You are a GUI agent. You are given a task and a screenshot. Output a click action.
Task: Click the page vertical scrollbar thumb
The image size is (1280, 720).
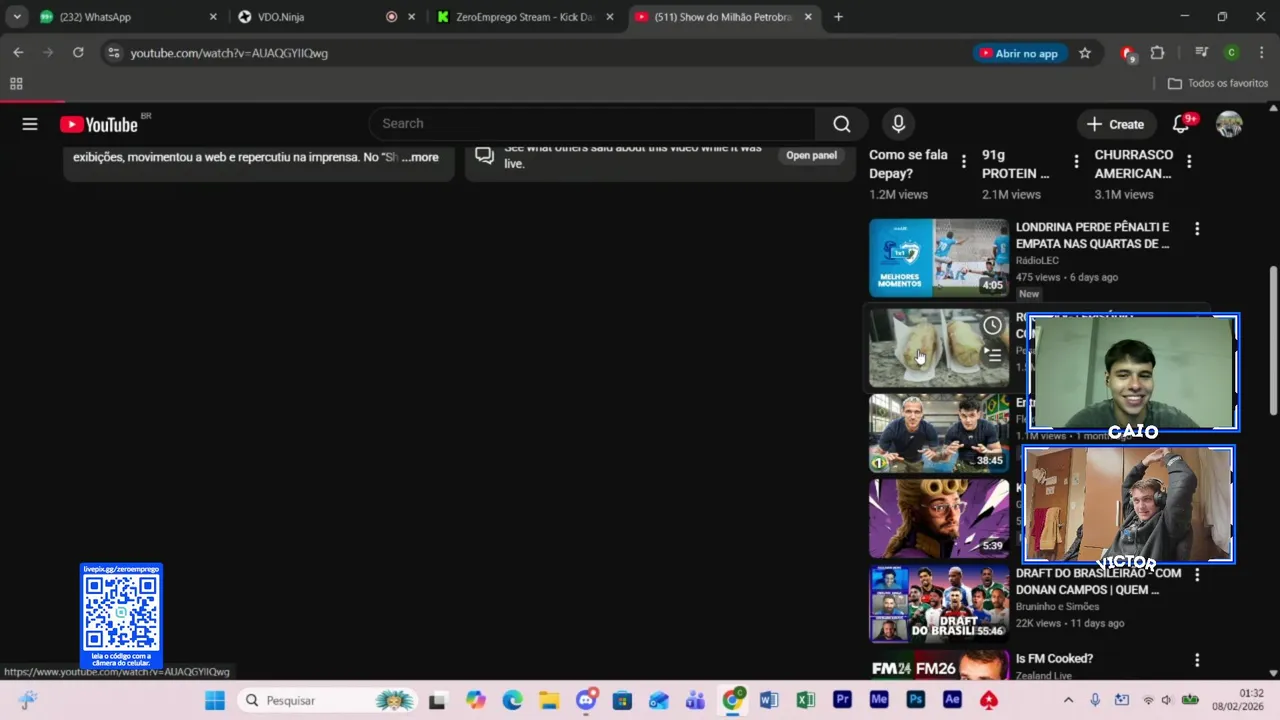[1273, 340]
